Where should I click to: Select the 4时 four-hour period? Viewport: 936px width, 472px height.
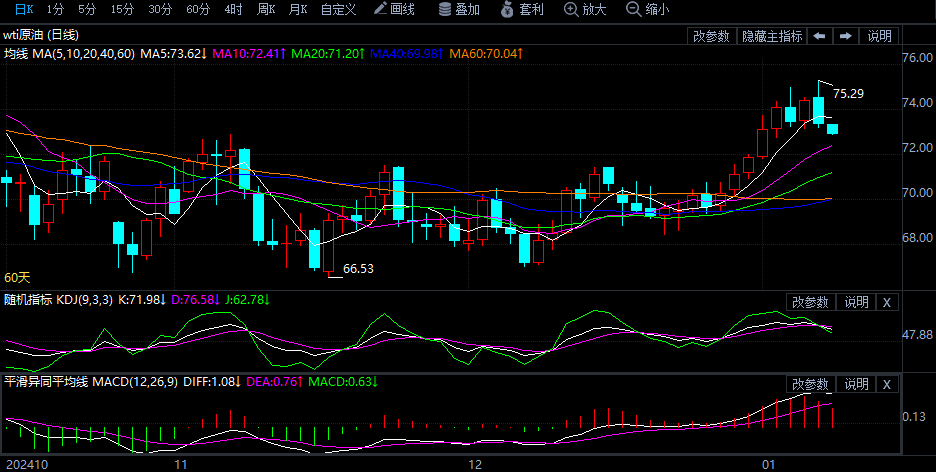click(233, 9)
